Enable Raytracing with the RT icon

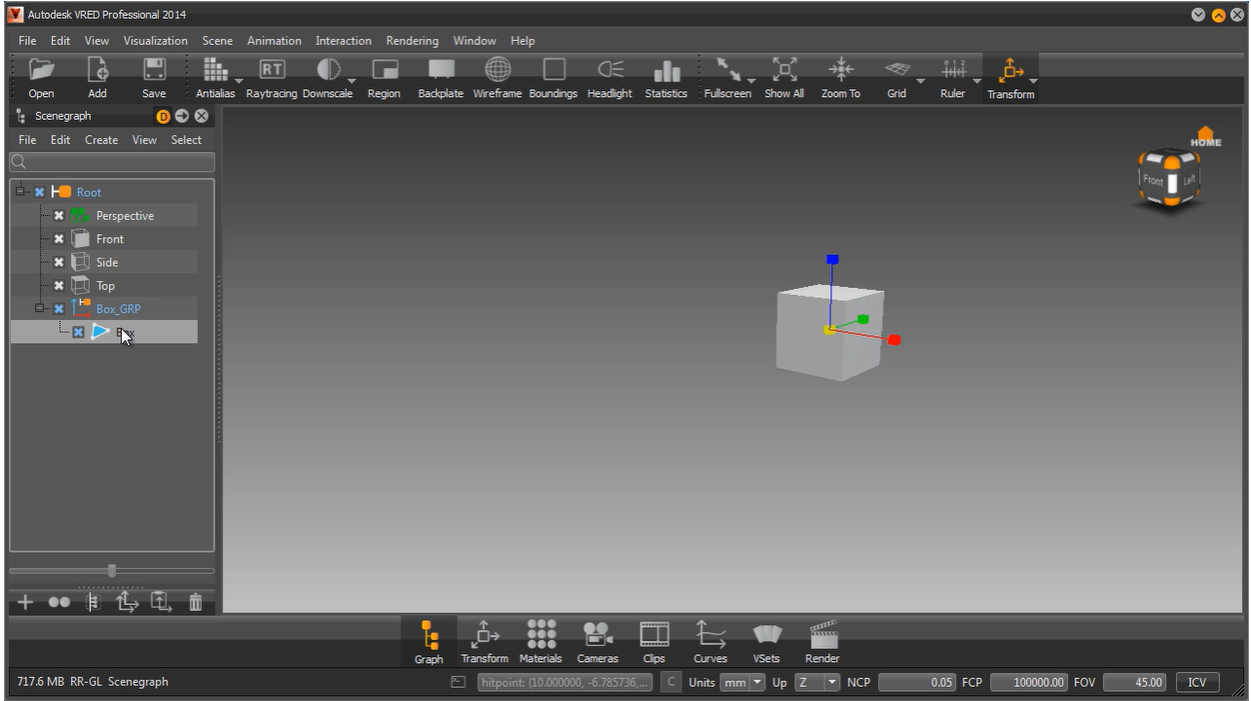coord(272,70)
